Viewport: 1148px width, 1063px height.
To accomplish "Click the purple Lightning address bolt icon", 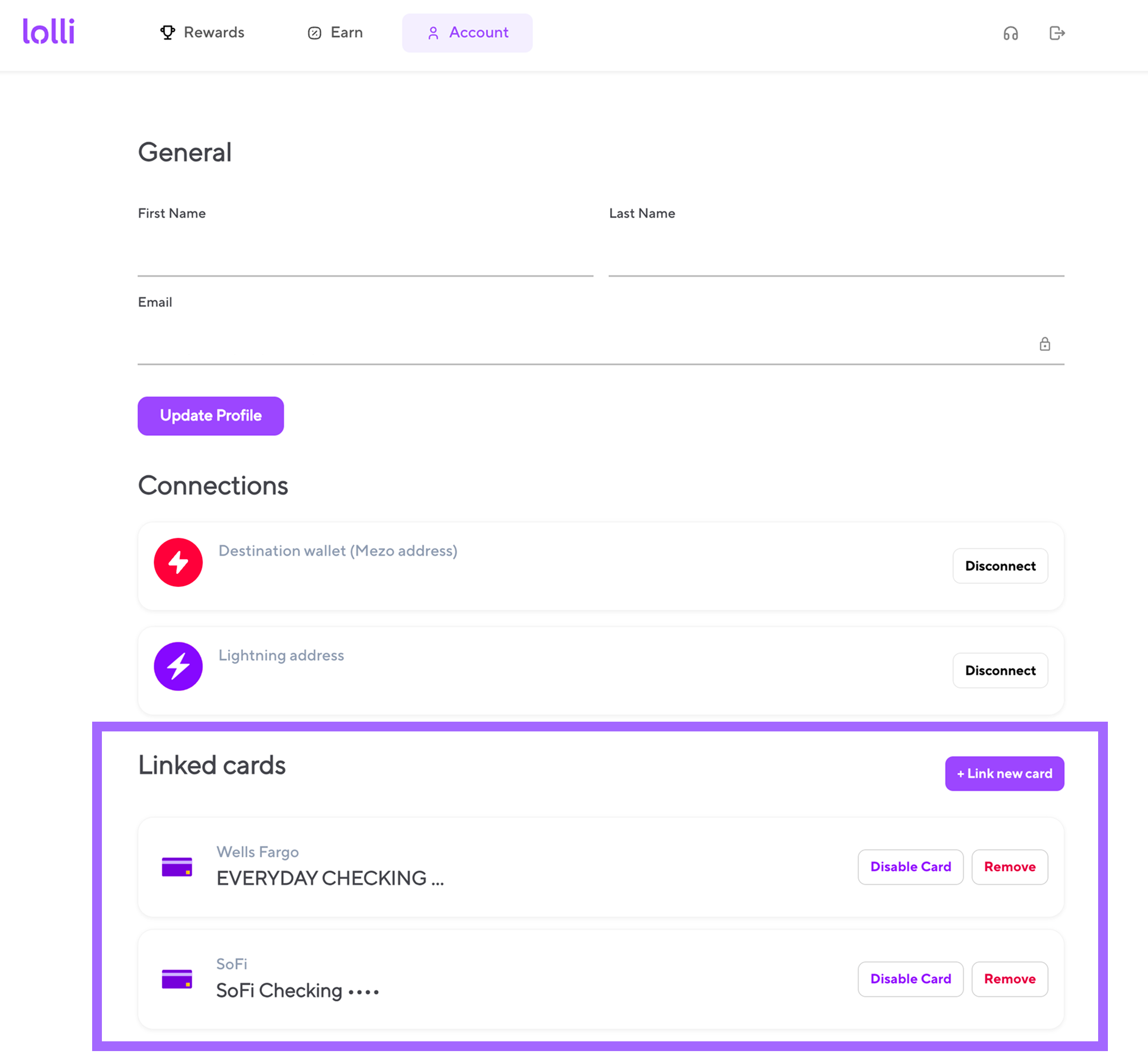I will 178,666.
